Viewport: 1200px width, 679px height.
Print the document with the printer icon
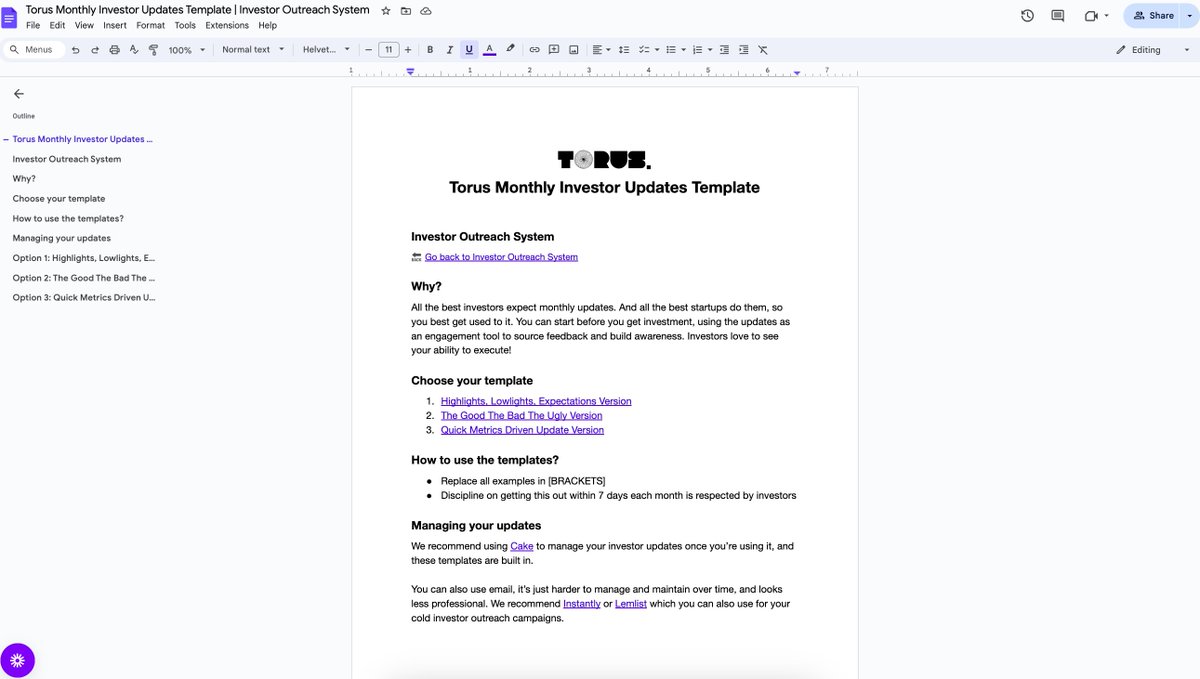(x=114, y=50)
